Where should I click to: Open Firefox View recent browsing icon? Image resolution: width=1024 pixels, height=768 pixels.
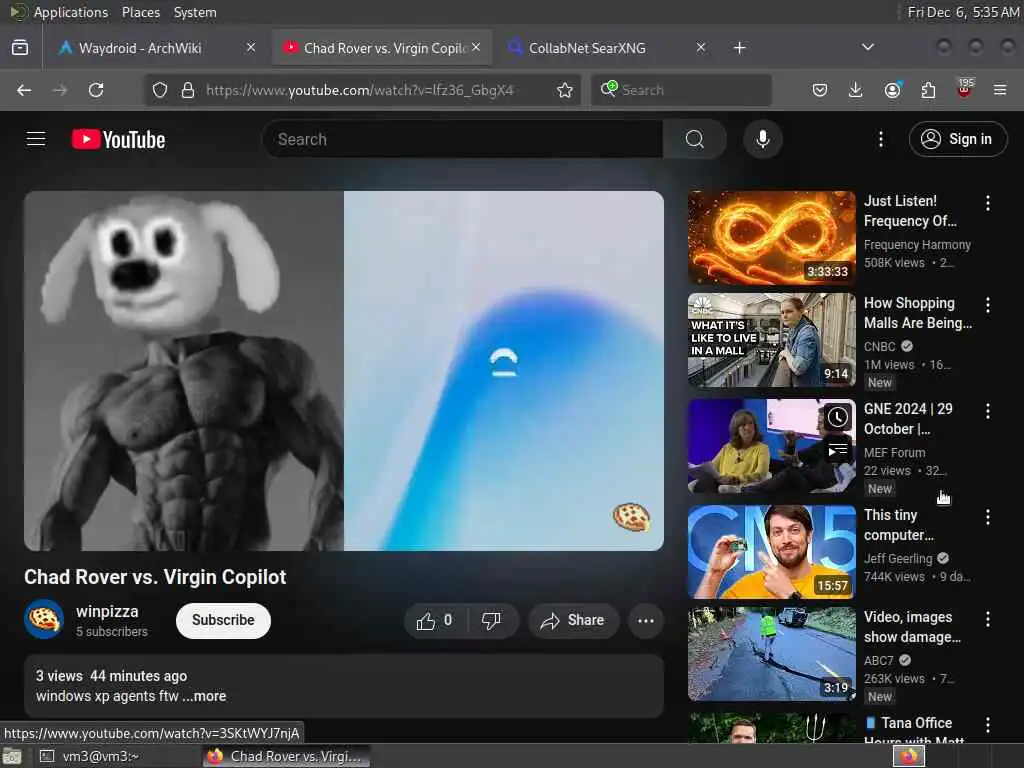20,48
